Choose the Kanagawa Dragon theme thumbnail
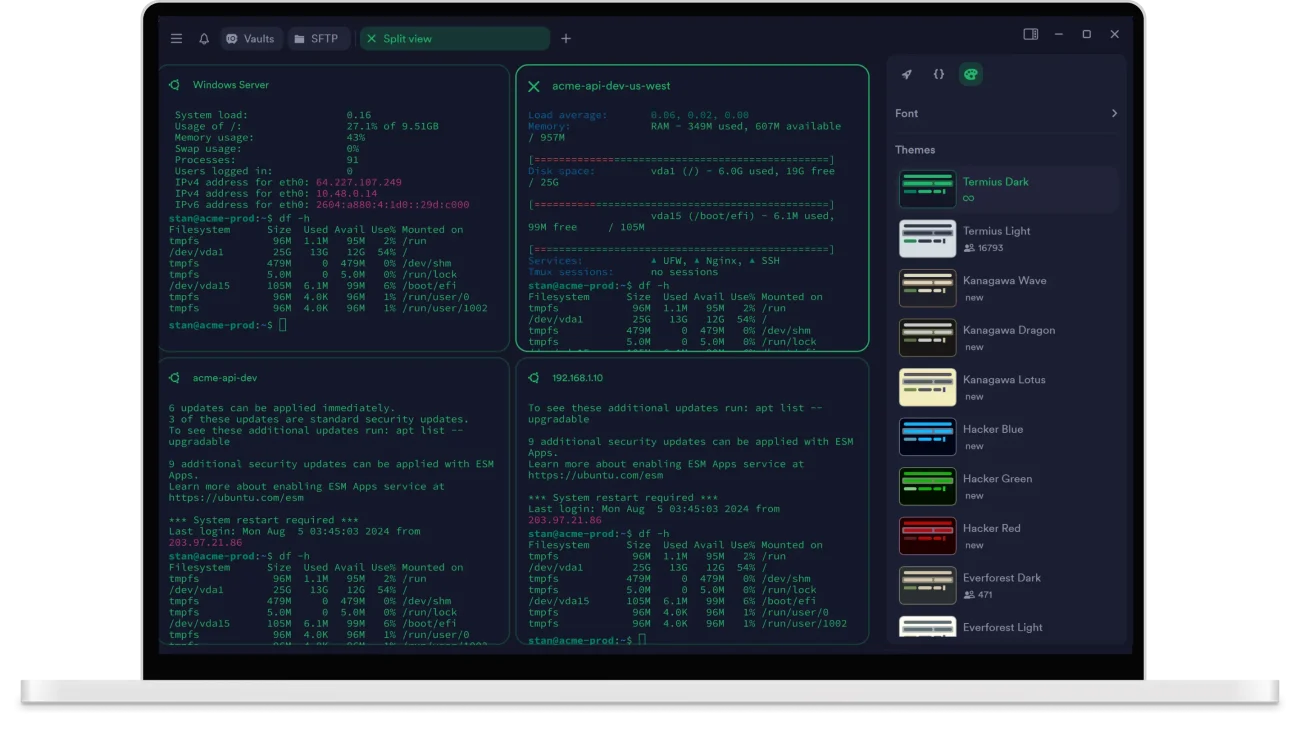Screen dimensions: 1300x737 [927, 338]
